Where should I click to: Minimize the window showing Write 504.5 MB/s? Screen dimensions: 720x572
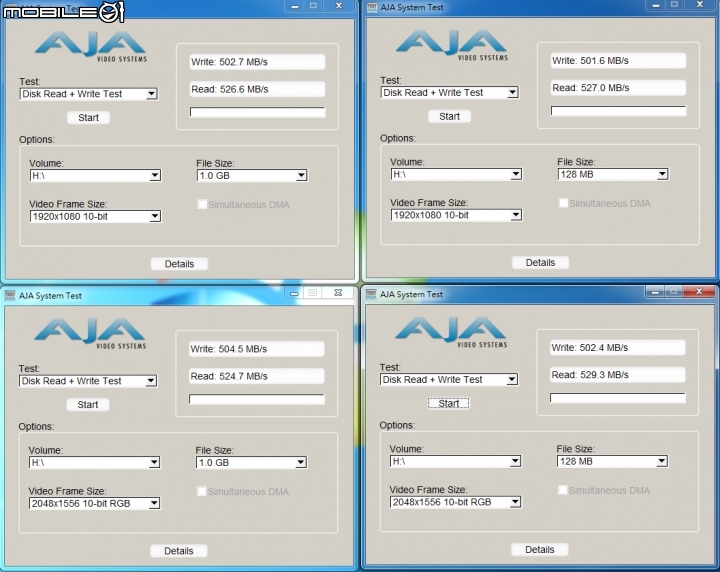[294, 293]
